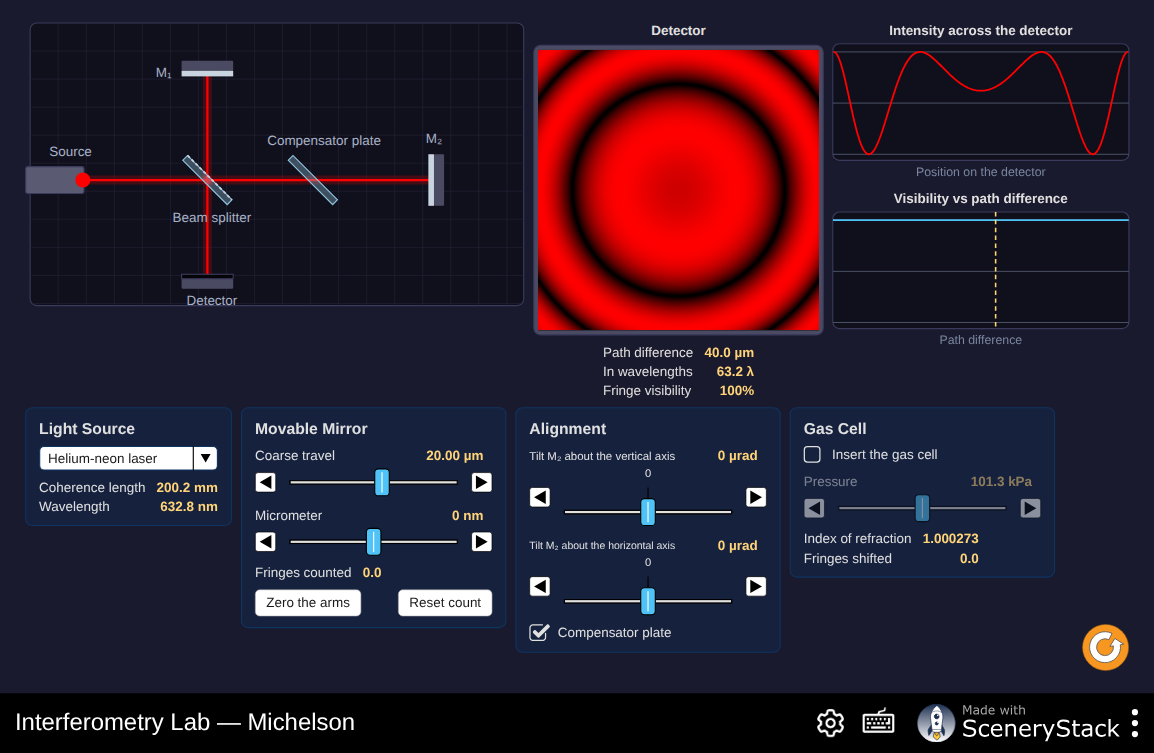This screenshot has width=1154, height=753.
Task: Uncheck the Compensator plate checkbox
Action: (x=539, y=632)
